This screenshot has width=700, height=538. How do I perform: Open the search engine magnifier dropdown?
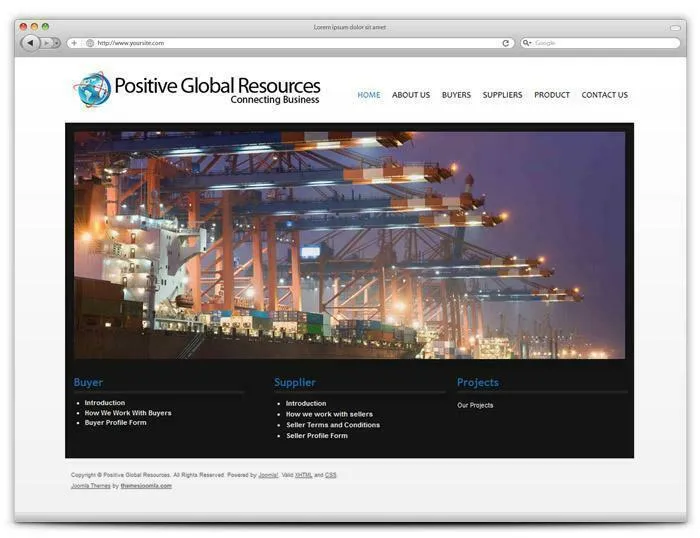tap(527, 43)
